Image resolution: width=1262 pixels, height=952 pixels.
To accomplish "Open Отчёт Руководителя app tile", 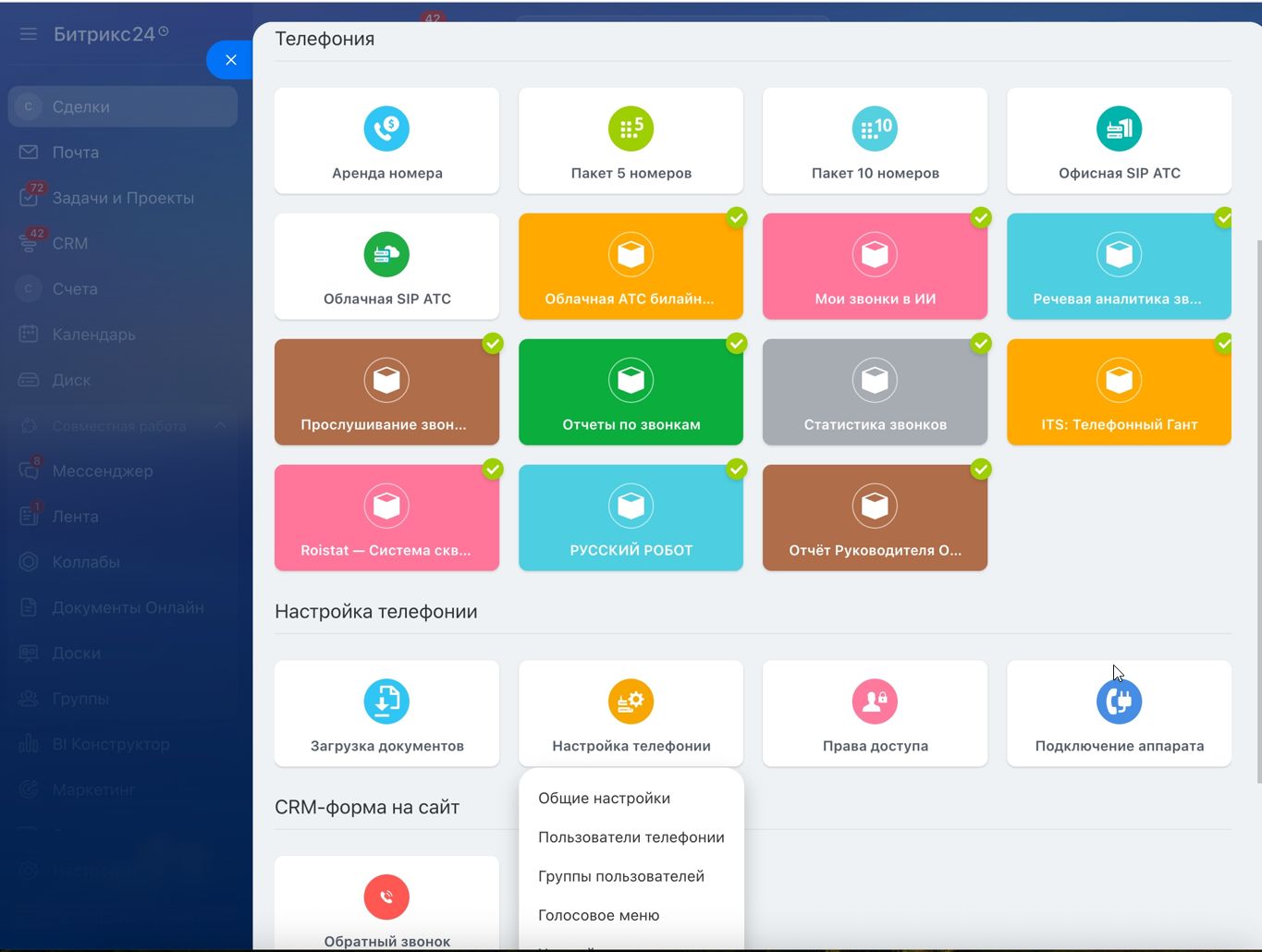I will (x=875, y=518).
